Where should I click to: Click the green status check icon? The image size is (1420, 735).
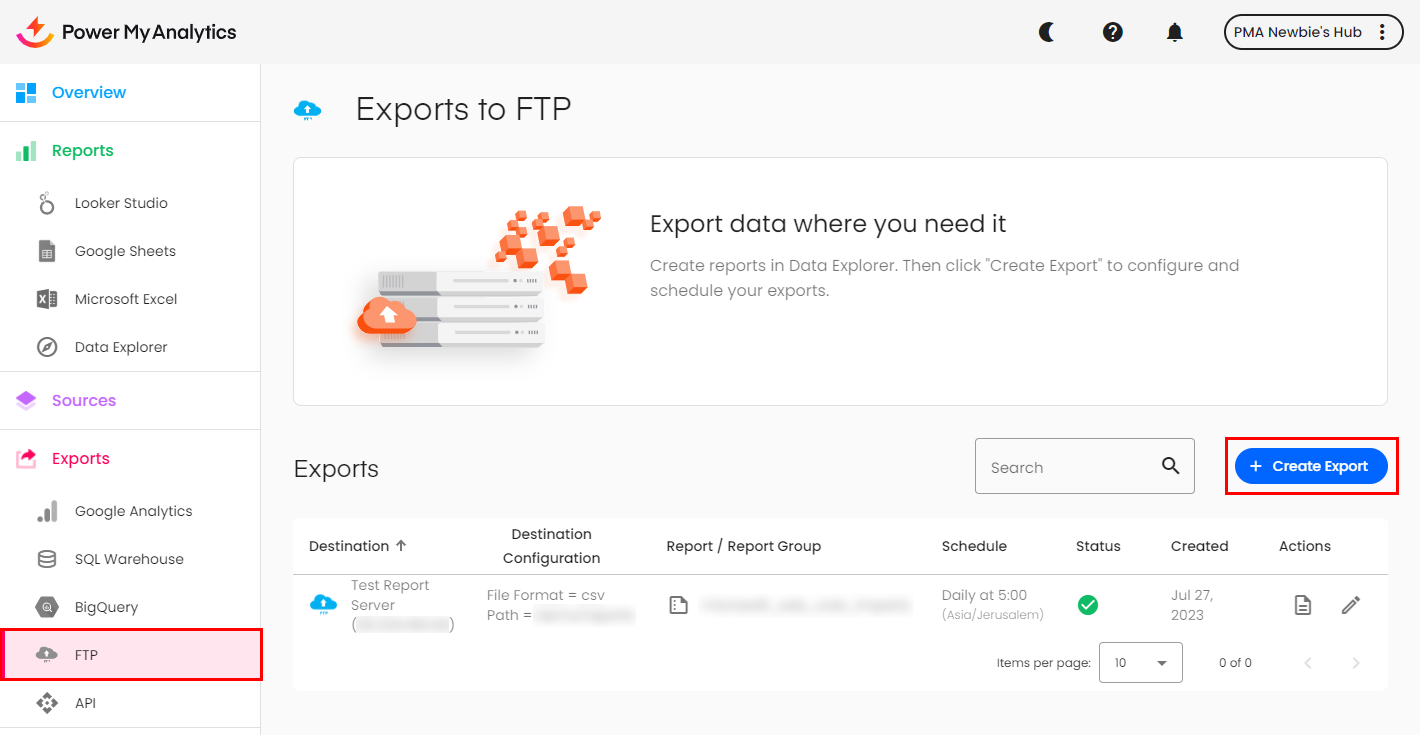click(x=1088, y=605)
